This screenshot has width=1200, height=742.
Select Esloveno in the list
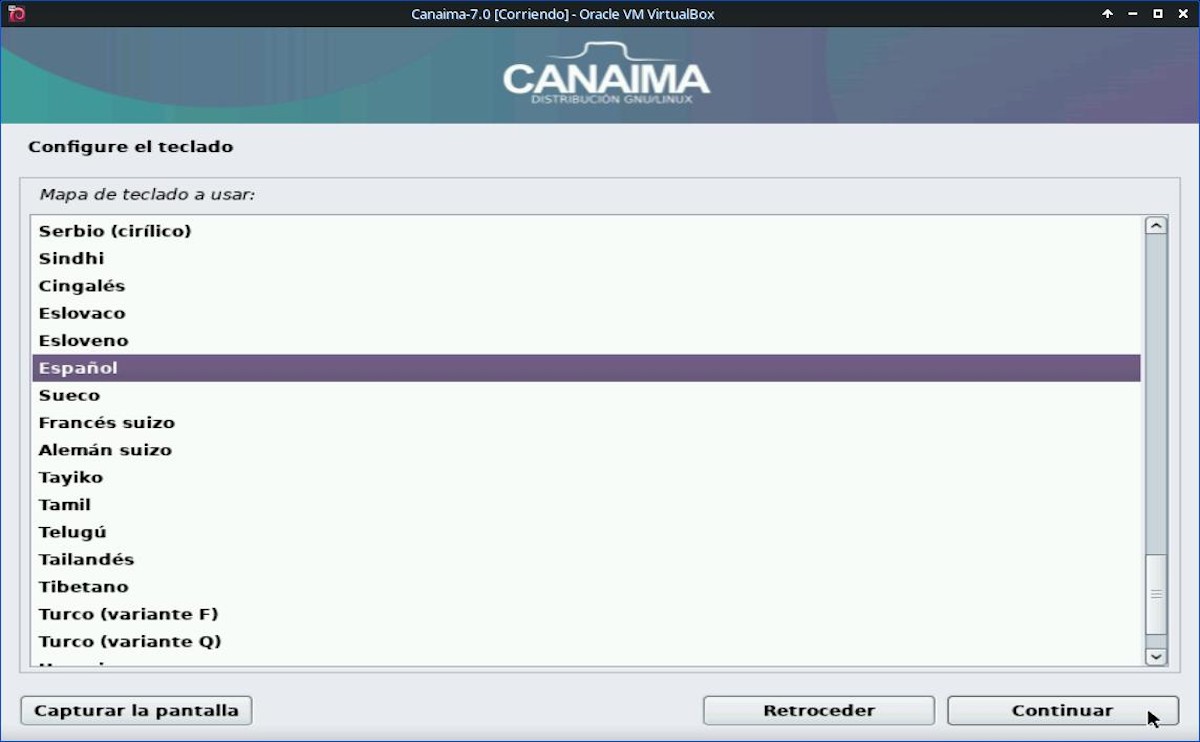point(83,341)
